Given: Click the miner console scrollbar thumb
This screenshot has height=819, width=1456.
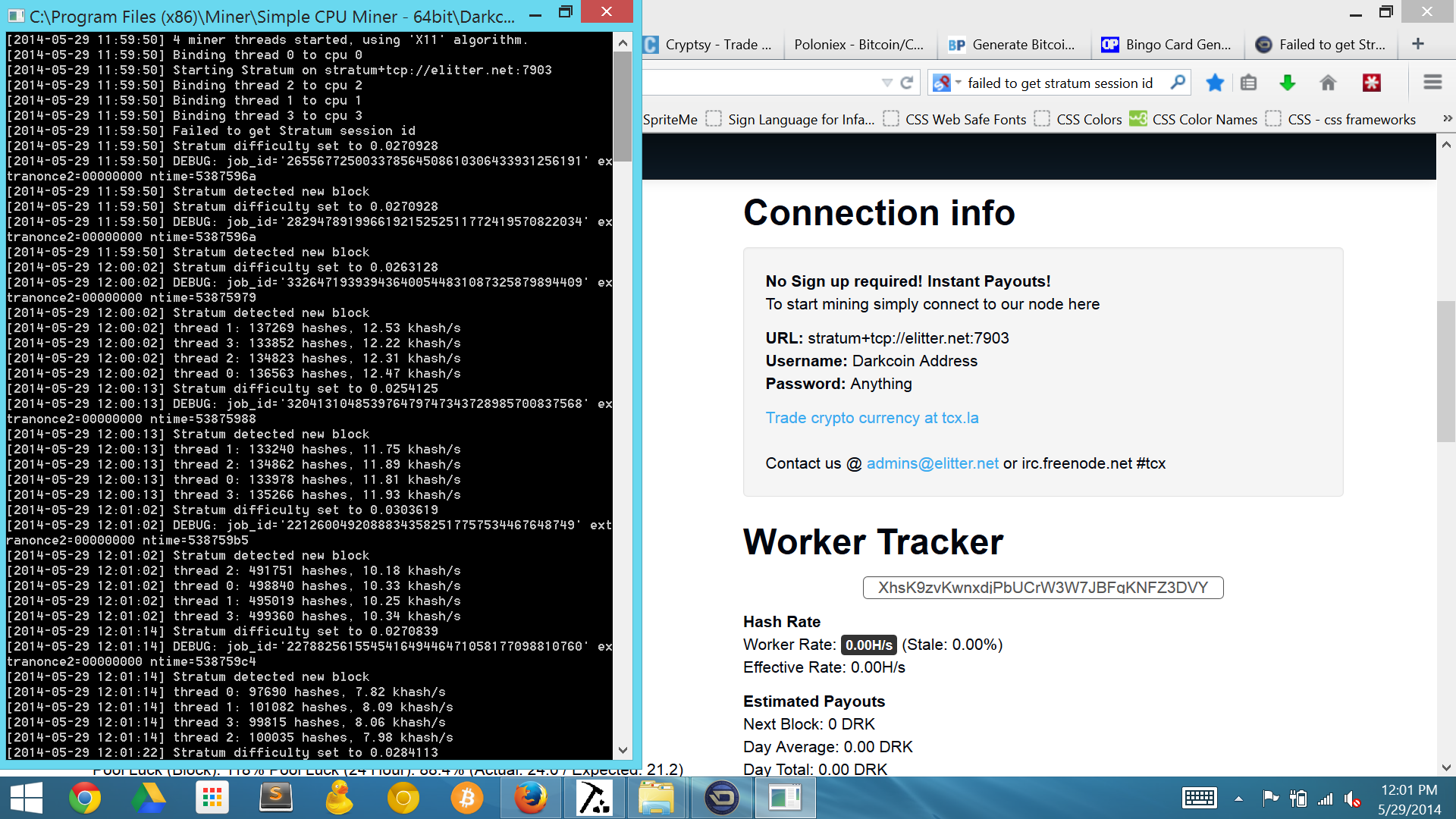Looking at the screenshot, I should point(623,106).
